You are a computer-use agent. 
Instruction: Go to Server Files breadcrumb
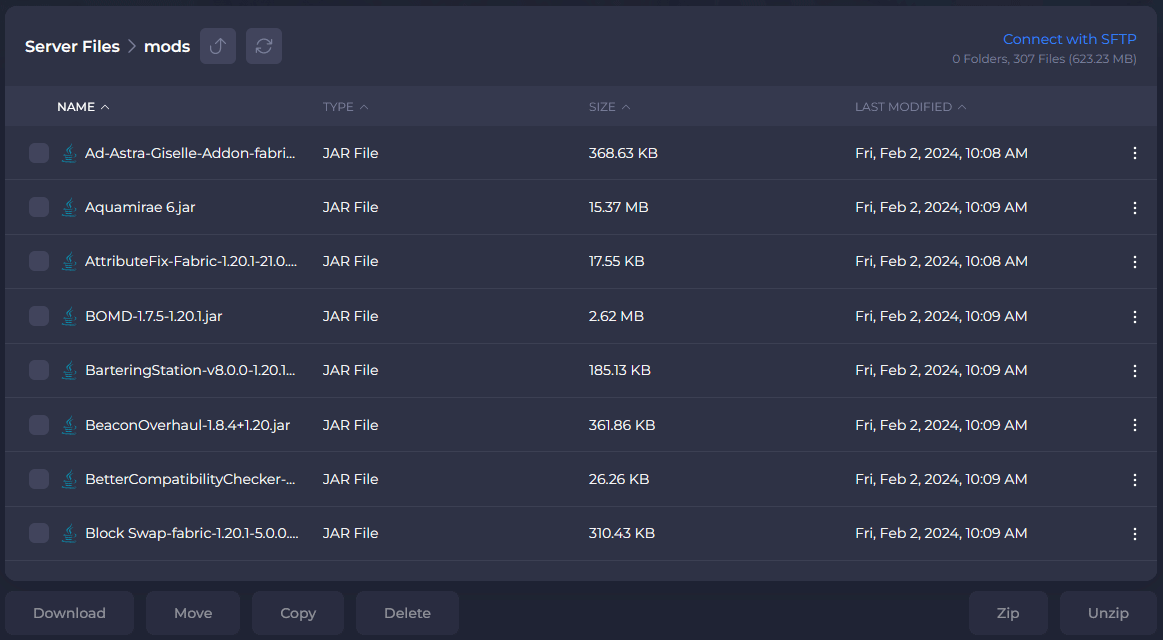tap(72, 47)
